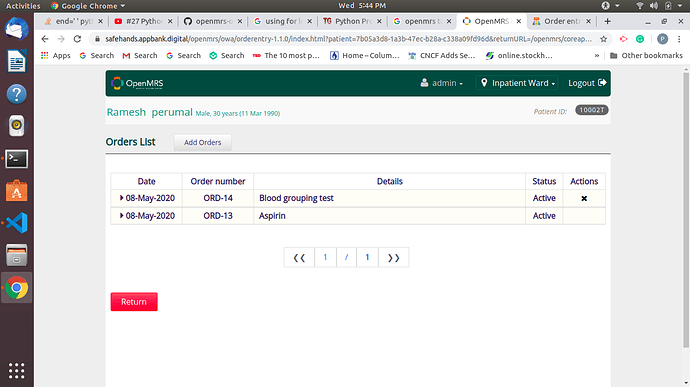Click patient ID badge 10002T
Viewport: 690px width, 387px height.
591,110
